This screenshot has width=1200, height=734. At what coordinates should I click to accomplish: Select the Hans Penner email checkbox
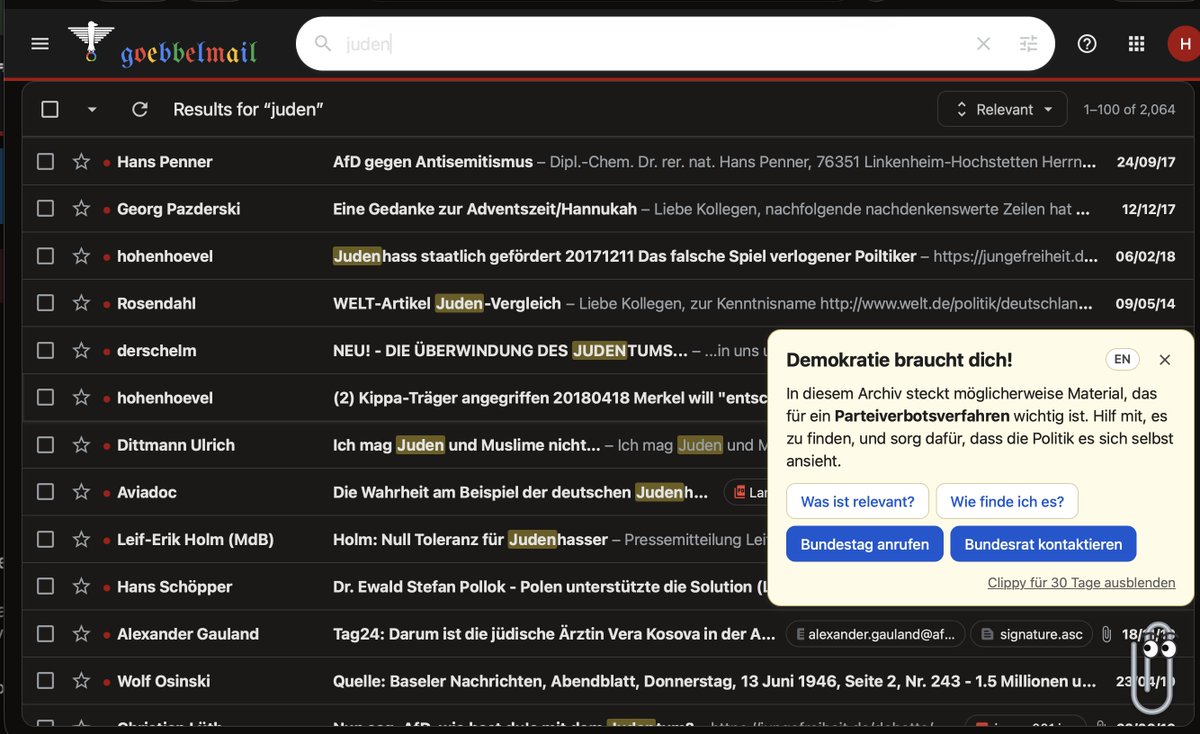pyautogui.click(x=45, y=162)
